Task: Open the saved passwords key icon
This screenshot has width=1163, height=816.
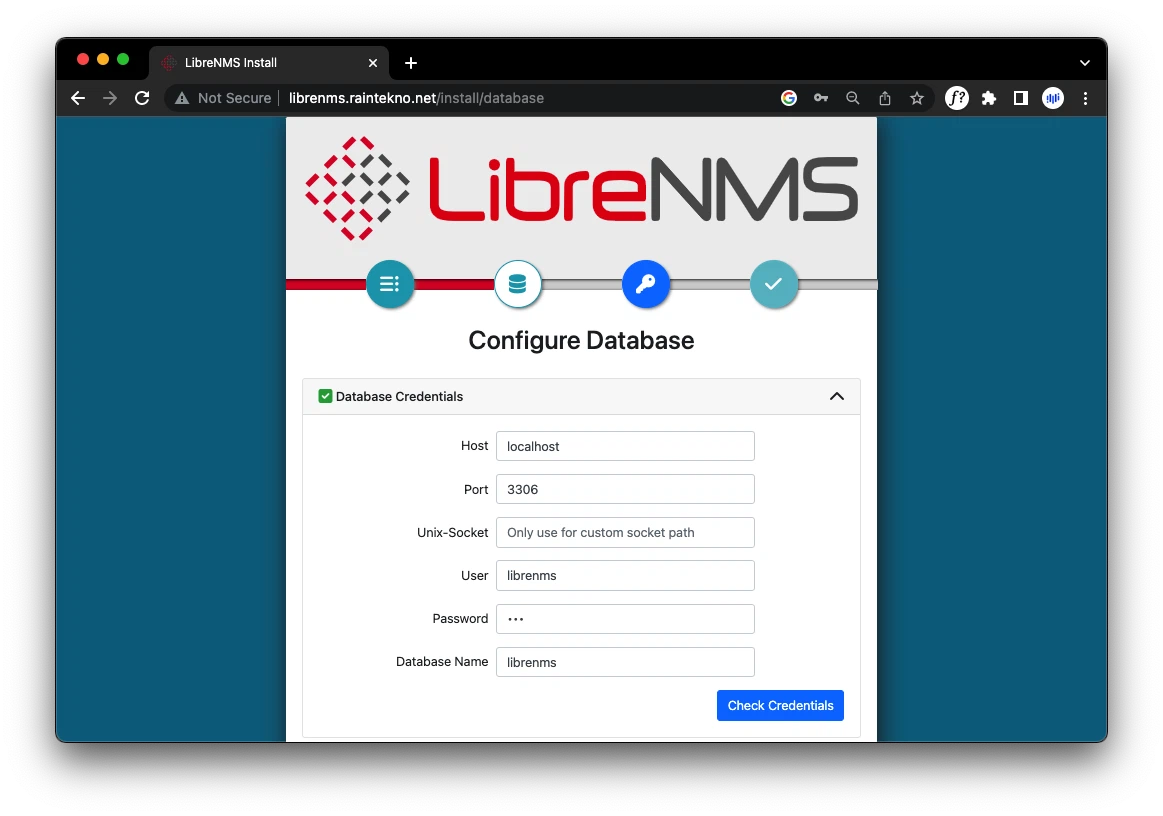Action: coord(821,98)
